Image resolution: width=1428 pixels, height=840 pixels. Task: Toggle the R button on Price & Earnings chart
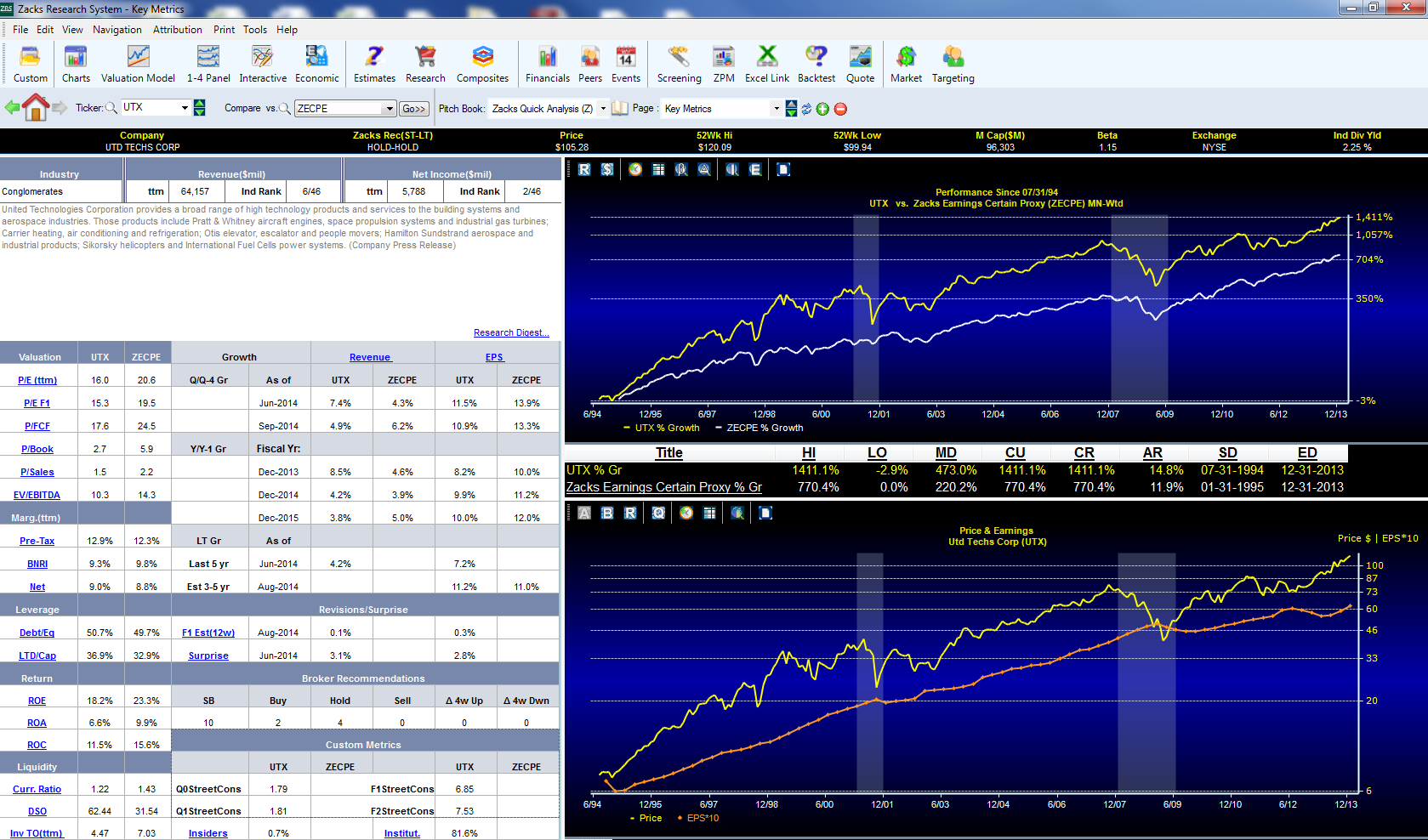click(x=630, y=513)
